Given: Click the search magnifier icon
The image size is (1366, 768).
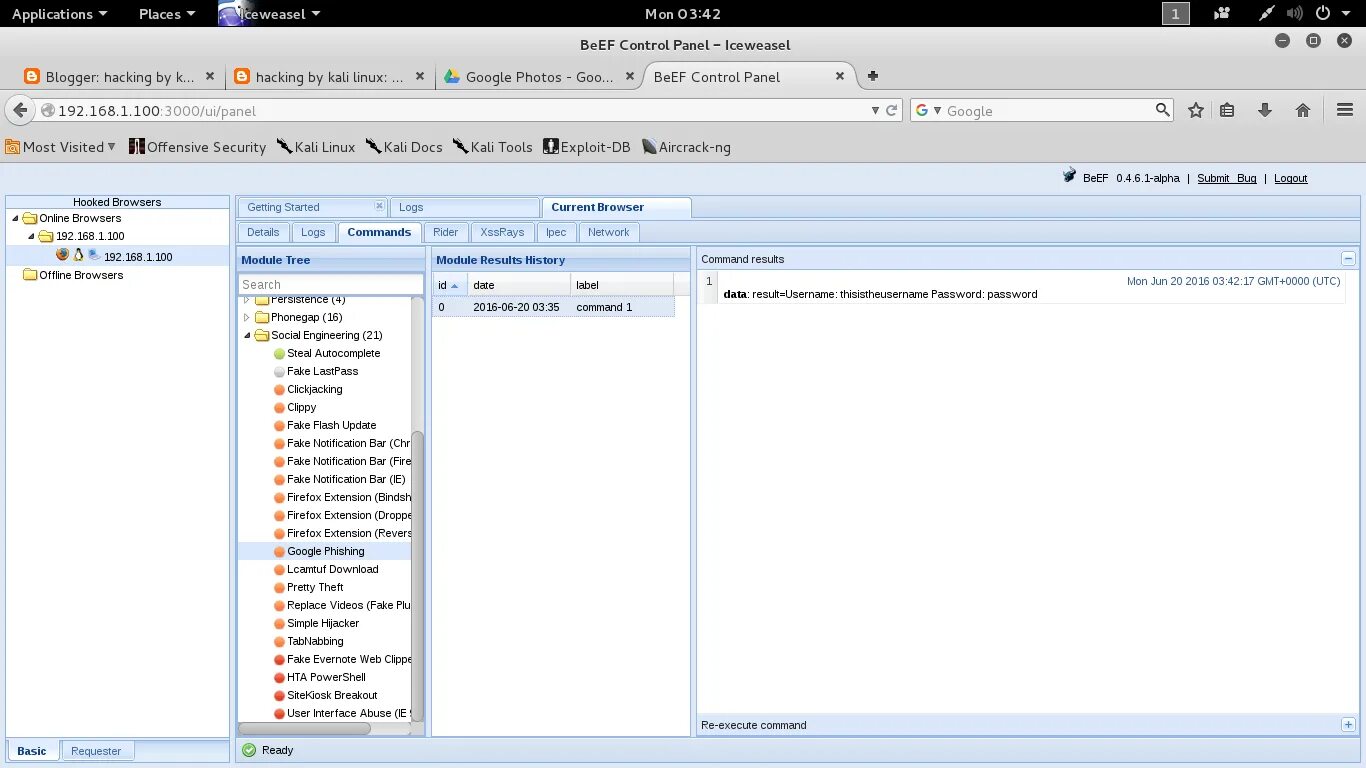Looking at the screenshot, I should pyautogui.click(x=1162, y=110).
